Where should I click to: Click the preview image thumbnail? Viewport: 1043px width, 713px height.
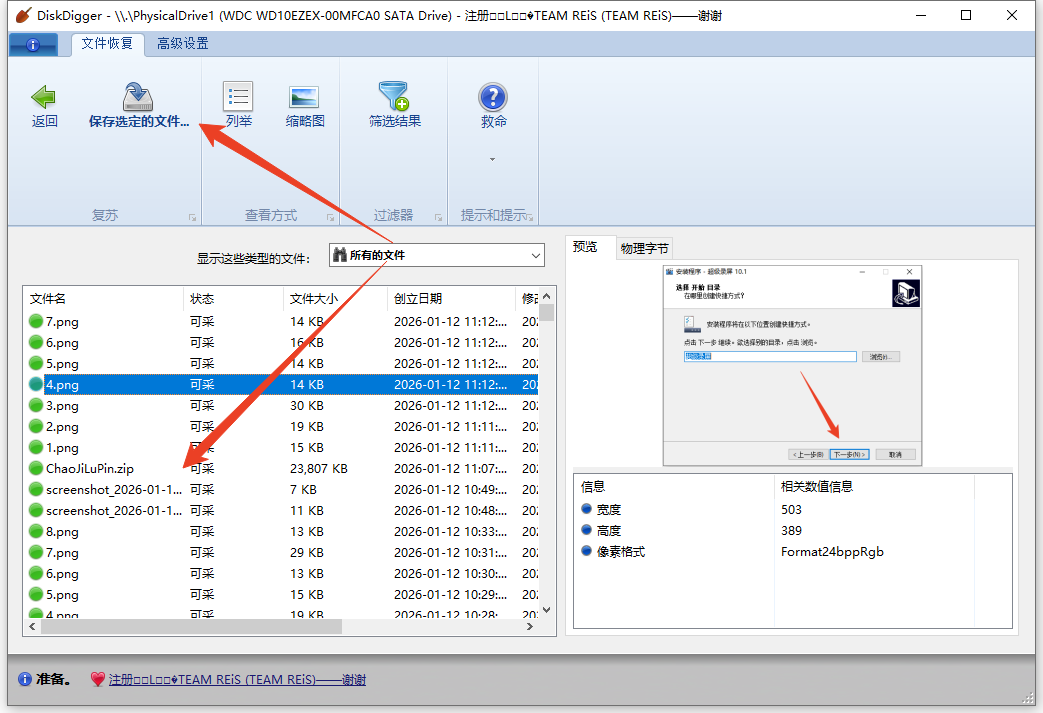click(x=792, y=366)
